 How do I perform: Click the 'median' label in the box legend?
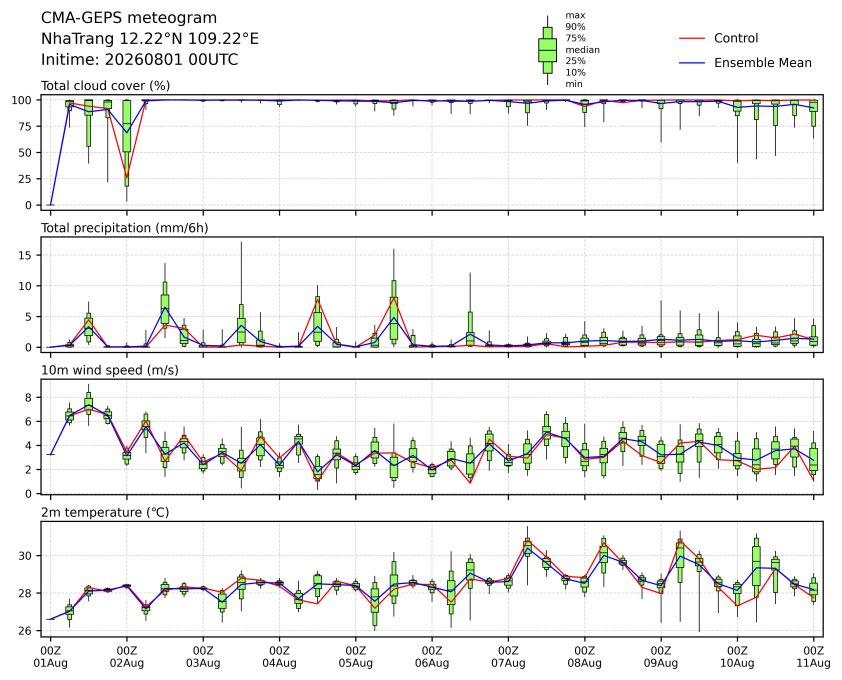click(582, 49)
